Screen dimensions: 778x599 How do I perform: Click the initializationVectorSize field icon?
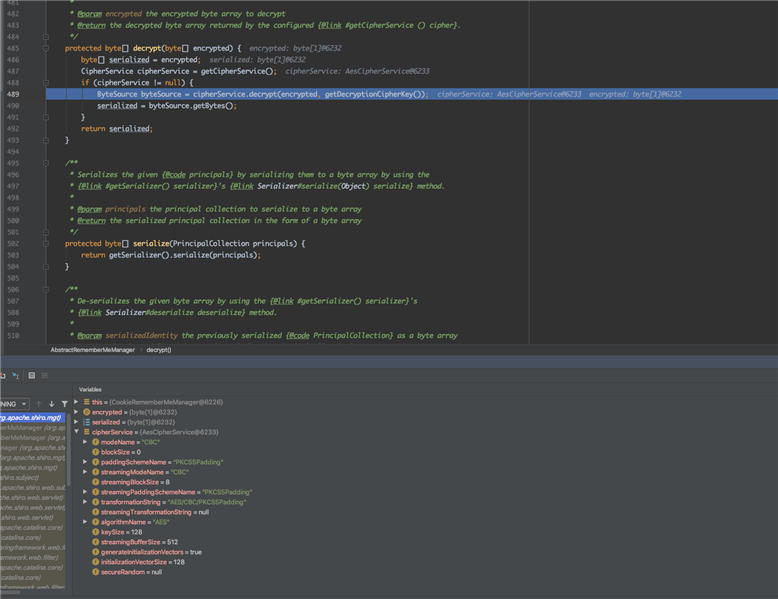click(x=95, y=562)
